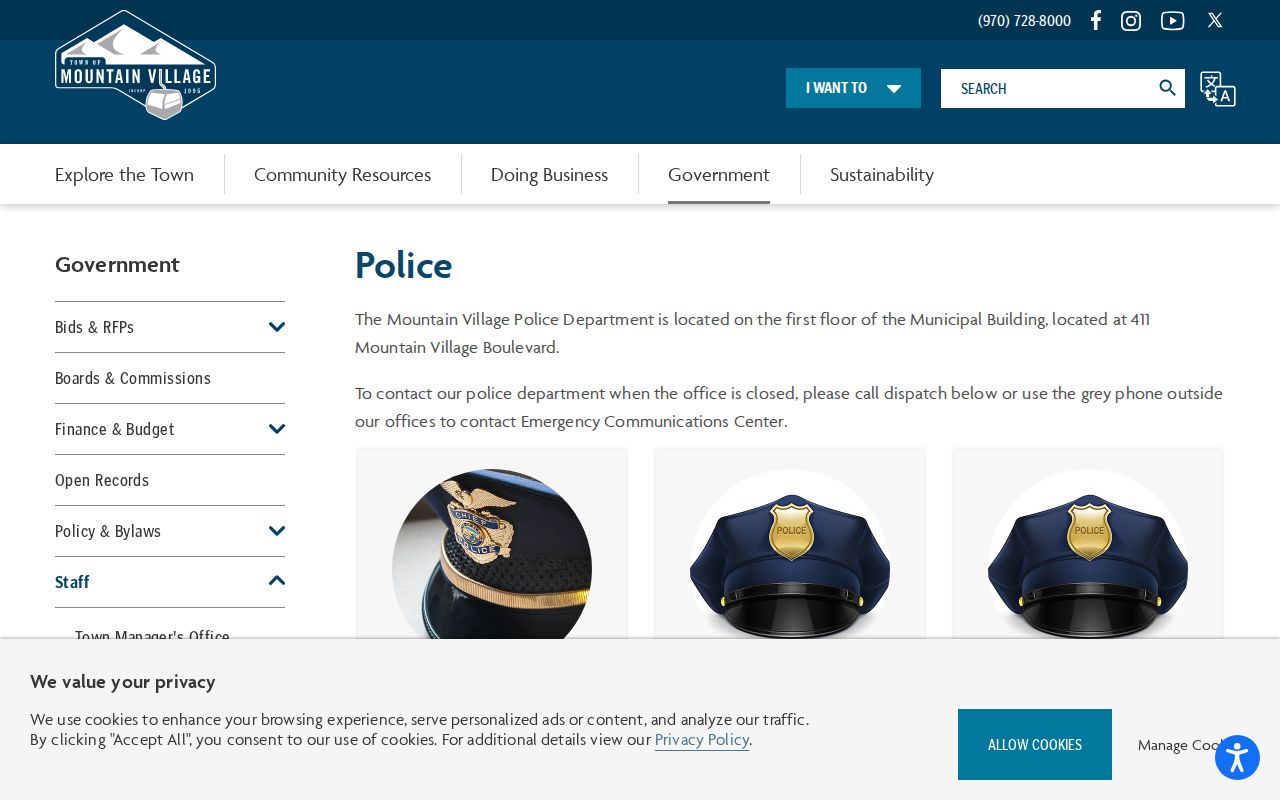The height and width of the screenshot is (800, 1280).
Task: Open the Community Resources menu
Action: pyautogui.click(x=342, y=174)
